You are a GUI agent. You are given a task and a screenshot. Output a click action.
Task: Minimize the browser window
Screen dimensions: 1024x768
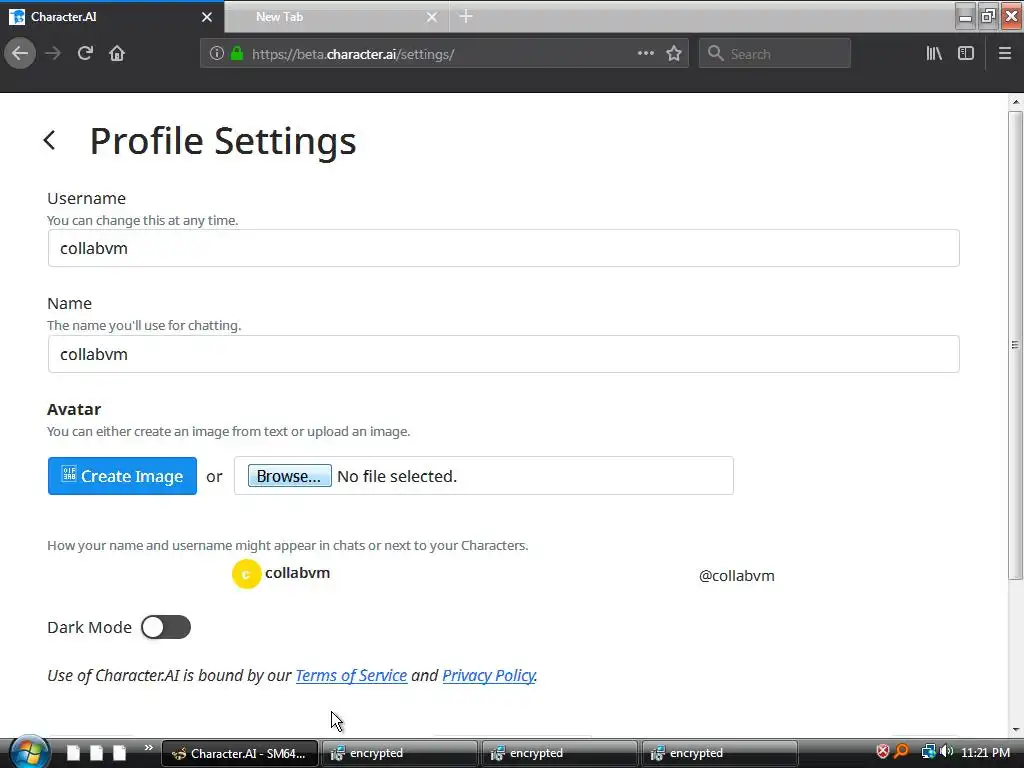click(x=965, y=16)
